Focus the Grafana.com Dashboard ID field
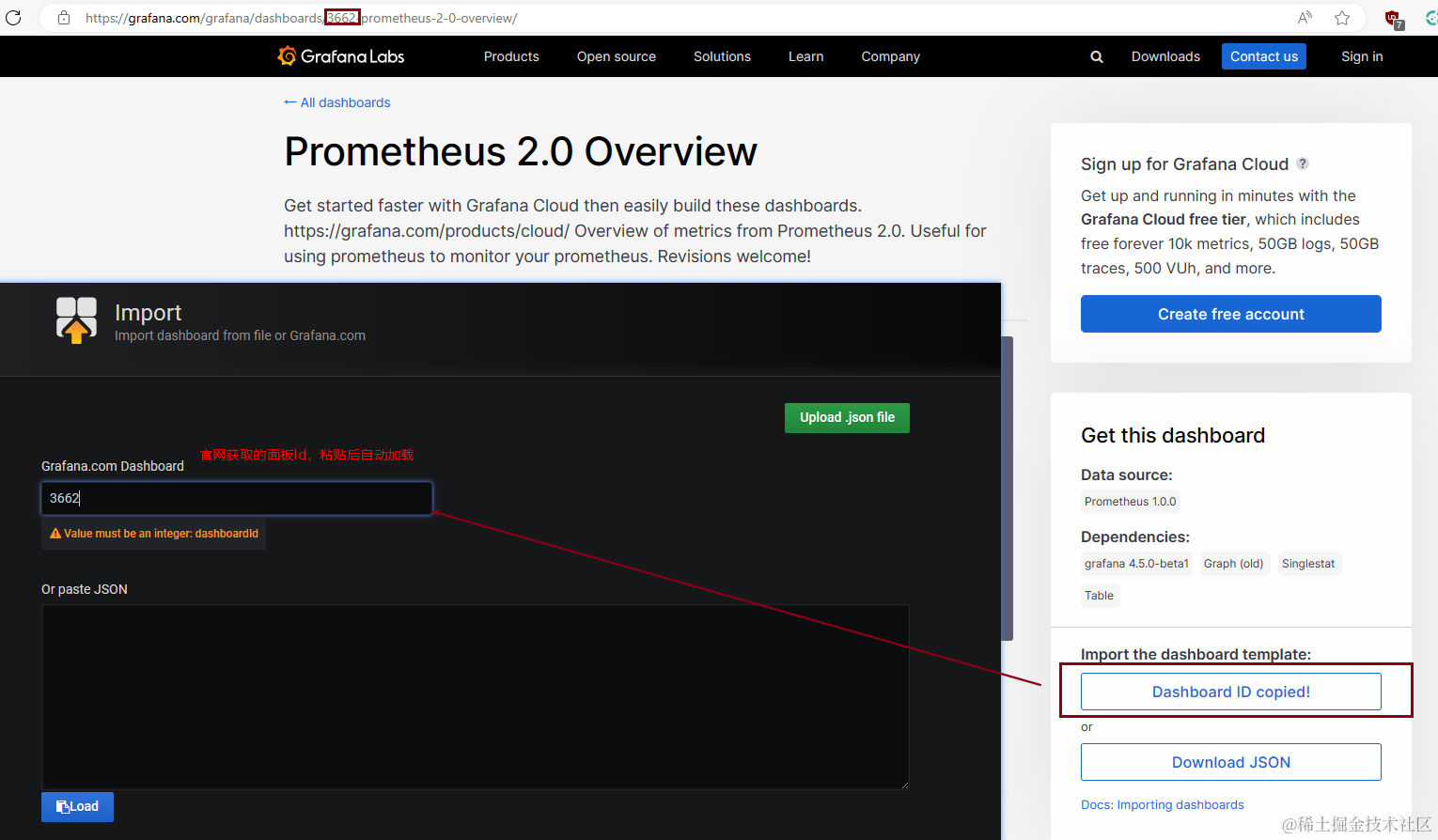 click(237, 498)
